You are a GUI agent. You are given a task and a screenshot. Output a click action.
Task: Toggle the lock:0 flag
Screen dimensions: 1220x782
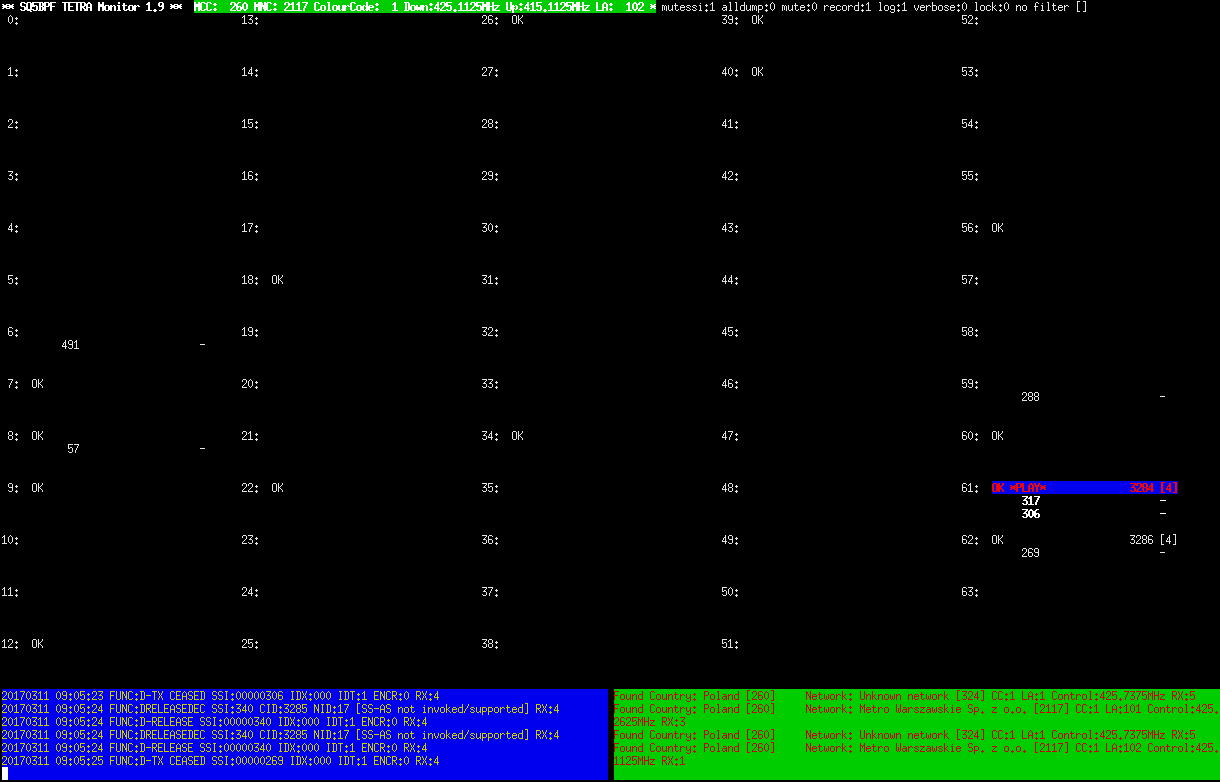[x=990, y=7]
